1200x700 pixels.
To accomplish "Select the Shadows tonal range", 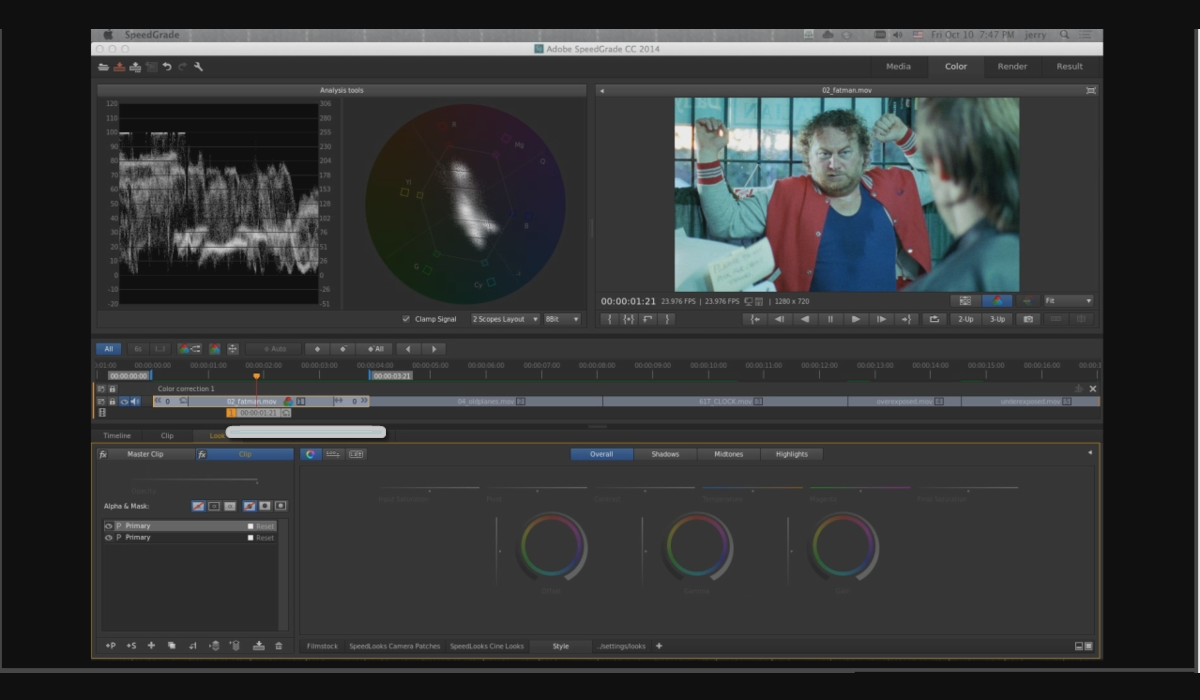I will [665, 454].
